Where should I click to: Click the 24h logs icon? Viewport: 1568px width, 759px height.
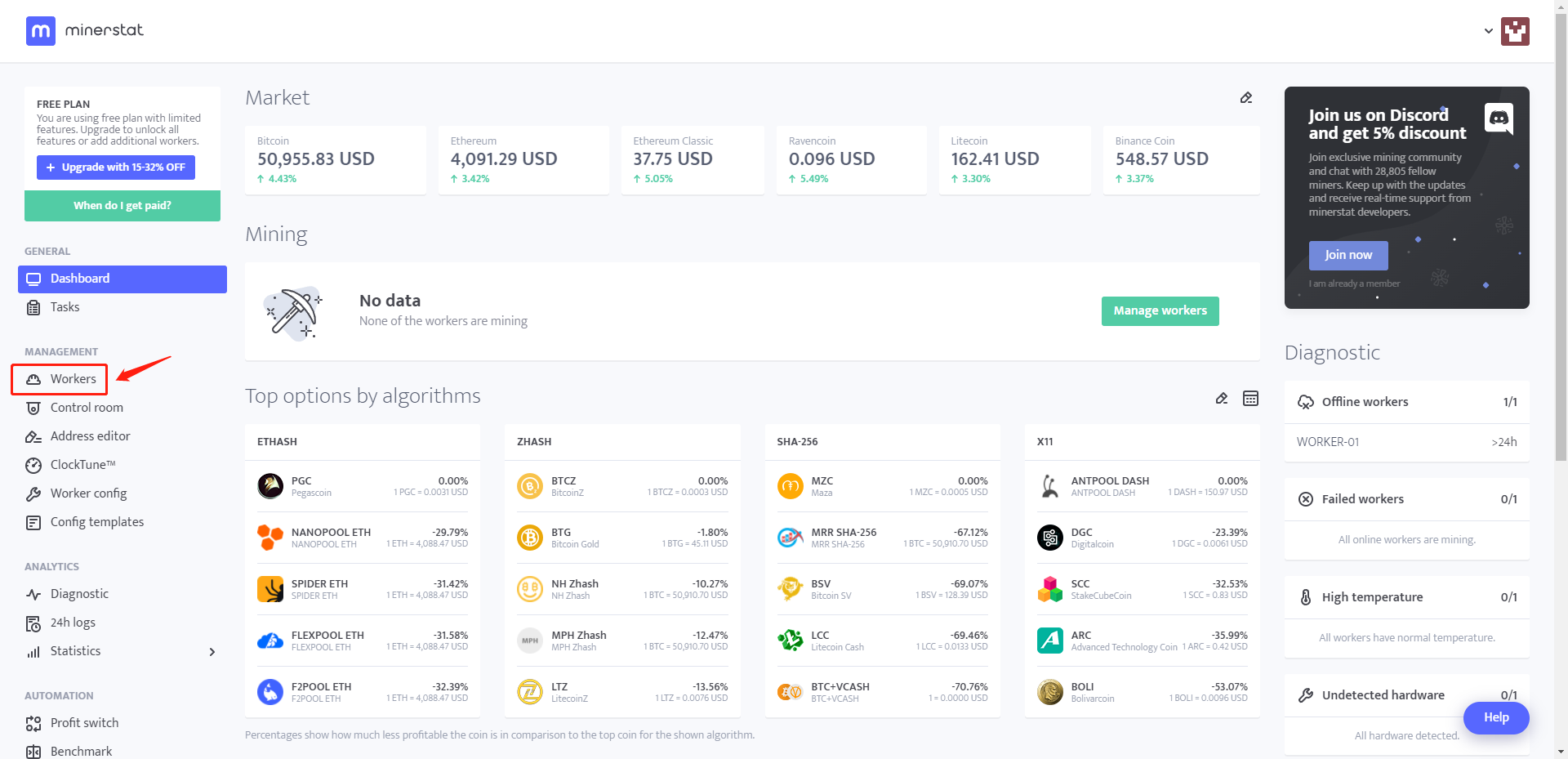pyautogui.click(x=33, y=624)
